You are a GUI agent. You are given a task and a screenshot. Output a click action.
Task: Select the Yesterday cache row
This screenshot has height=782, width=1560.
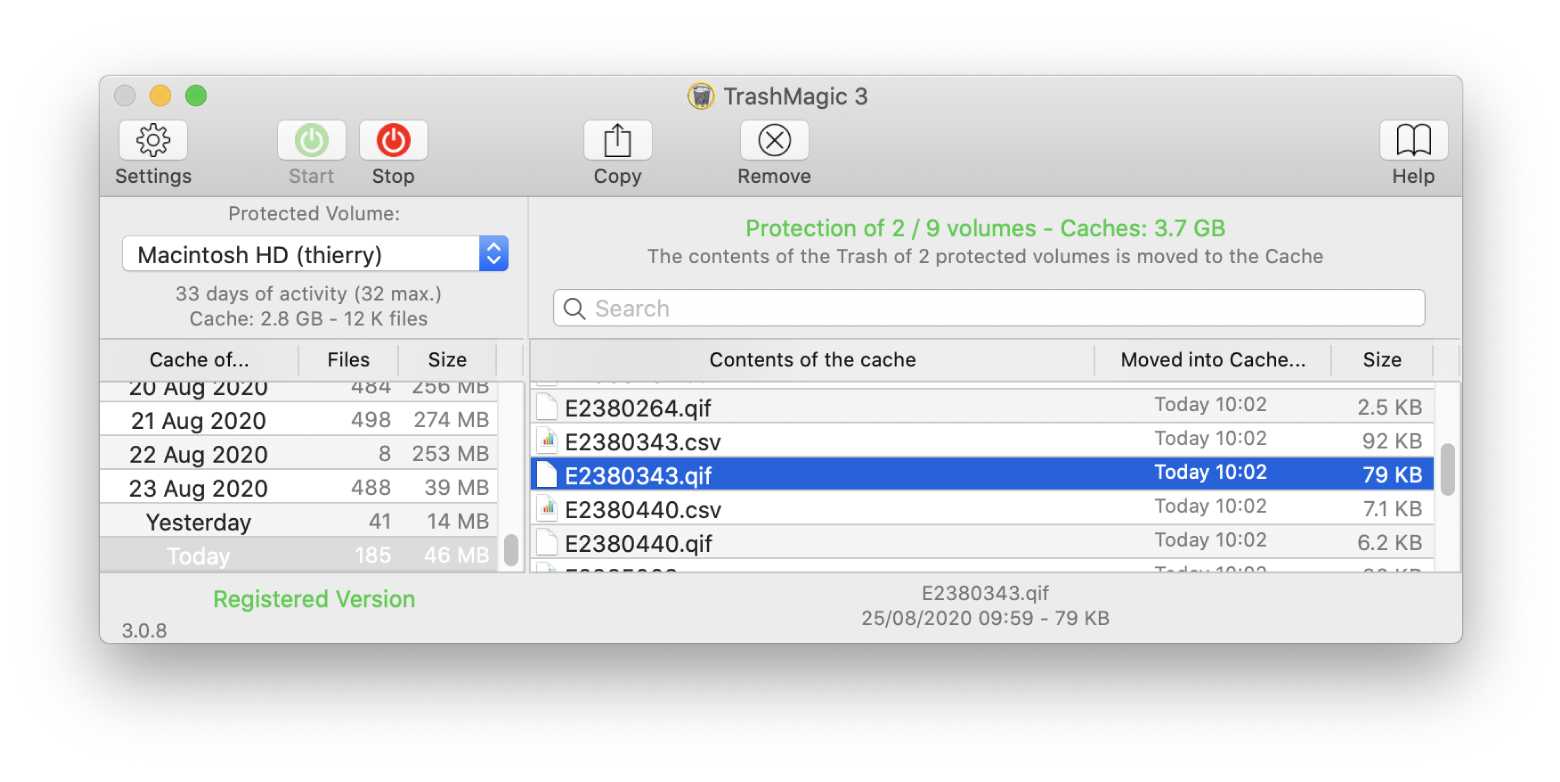(x=299, y=522)
